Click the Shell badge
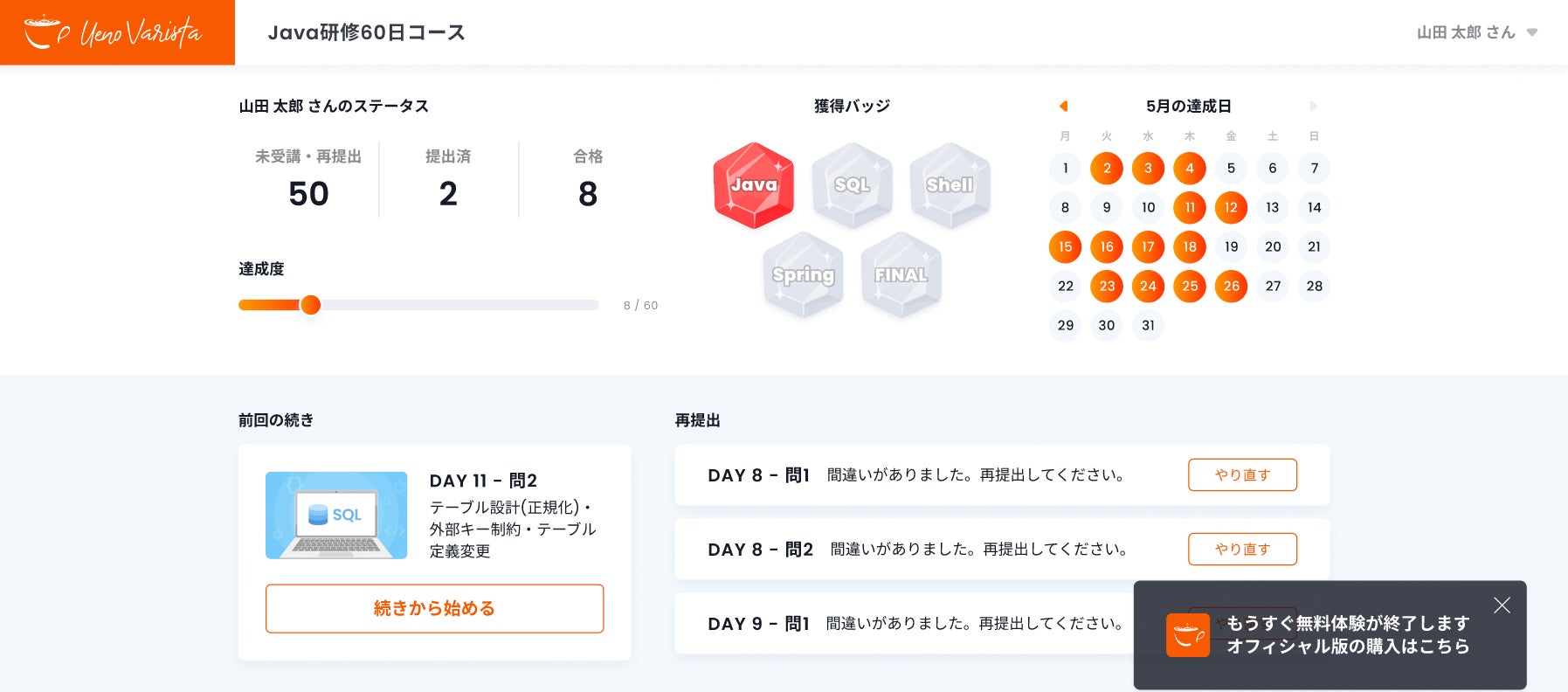 click(x=950, y=185)
